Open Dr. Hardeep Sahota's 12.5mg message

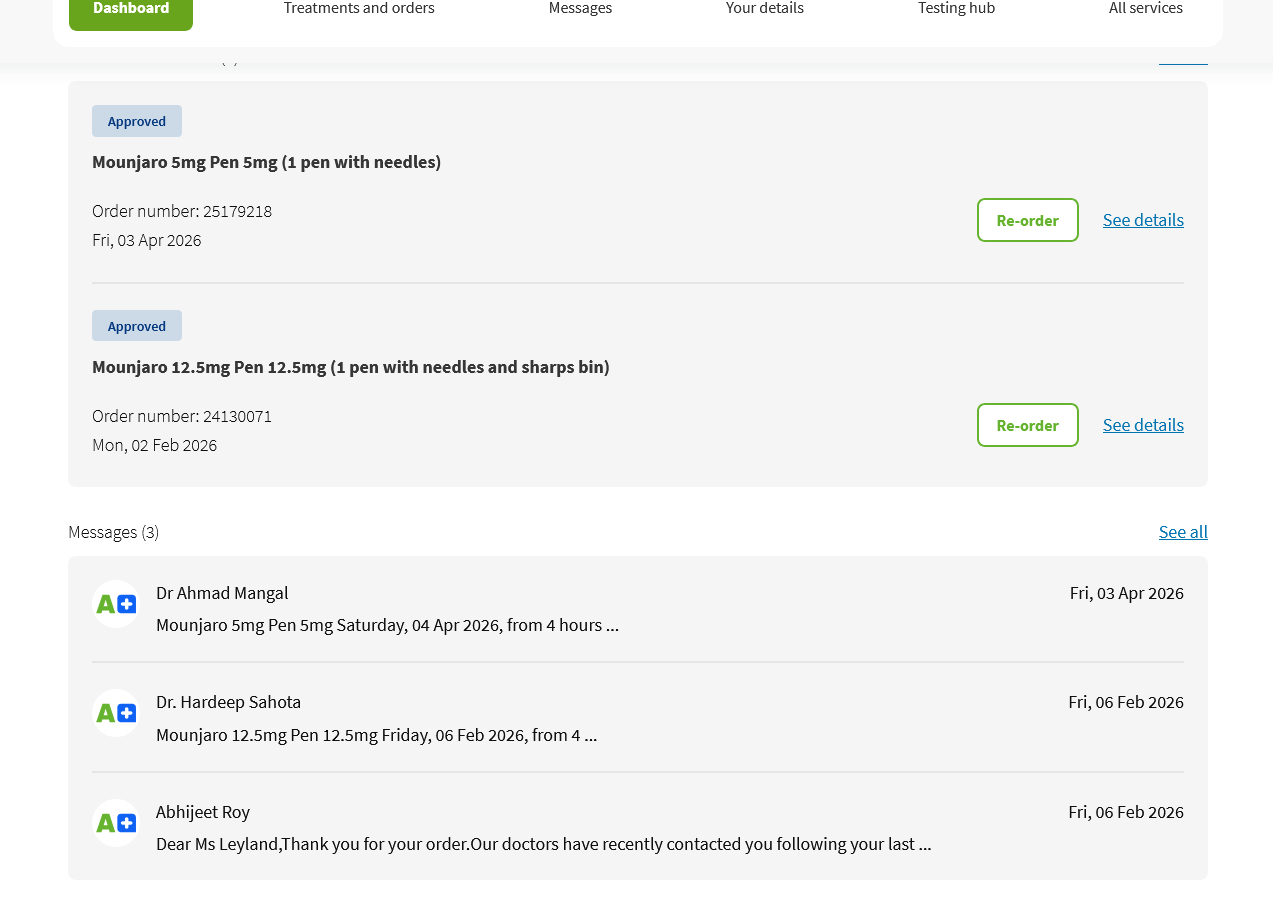tap(376, 735)
